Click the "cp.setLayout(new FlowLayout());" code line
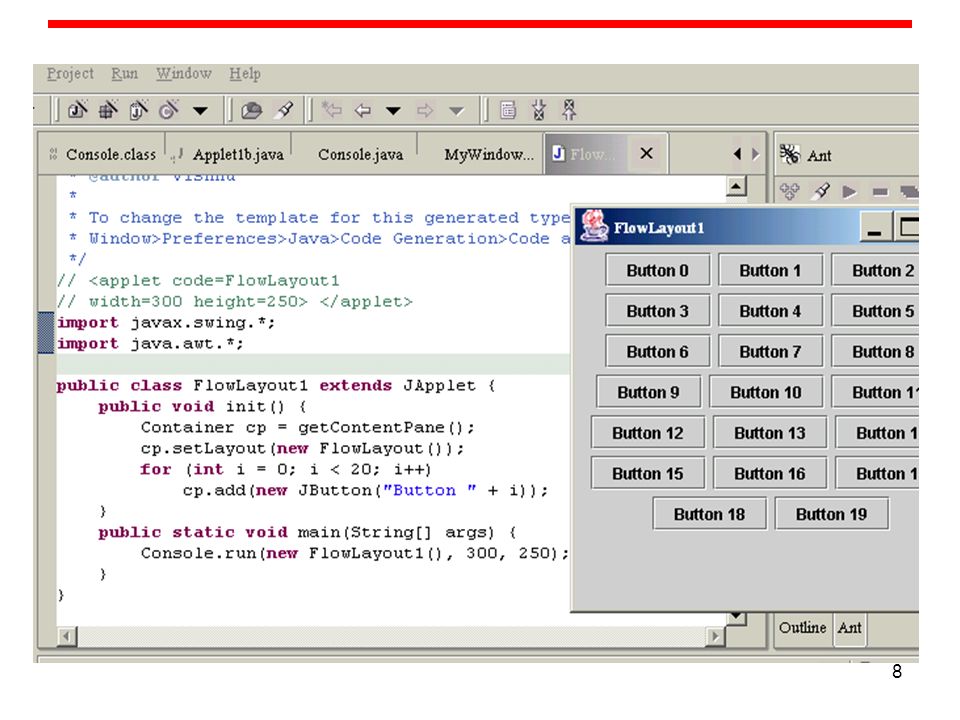The image size is (960, 720). 302,448
